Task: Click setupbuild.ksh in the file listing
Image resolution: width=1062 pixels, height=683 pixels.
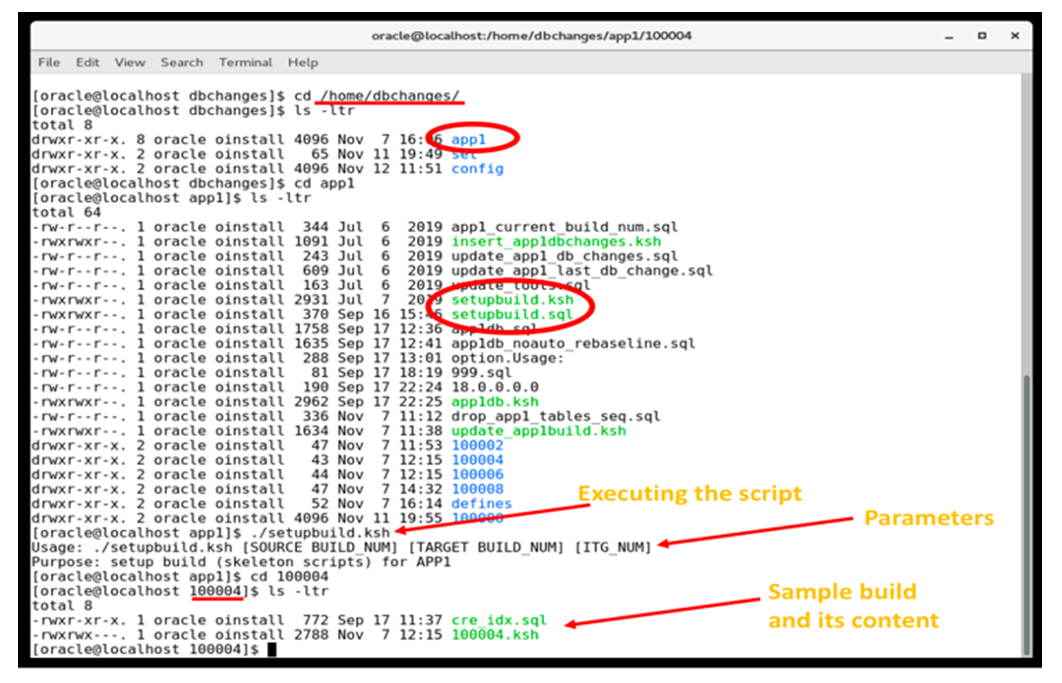Action: pos(512,299)
